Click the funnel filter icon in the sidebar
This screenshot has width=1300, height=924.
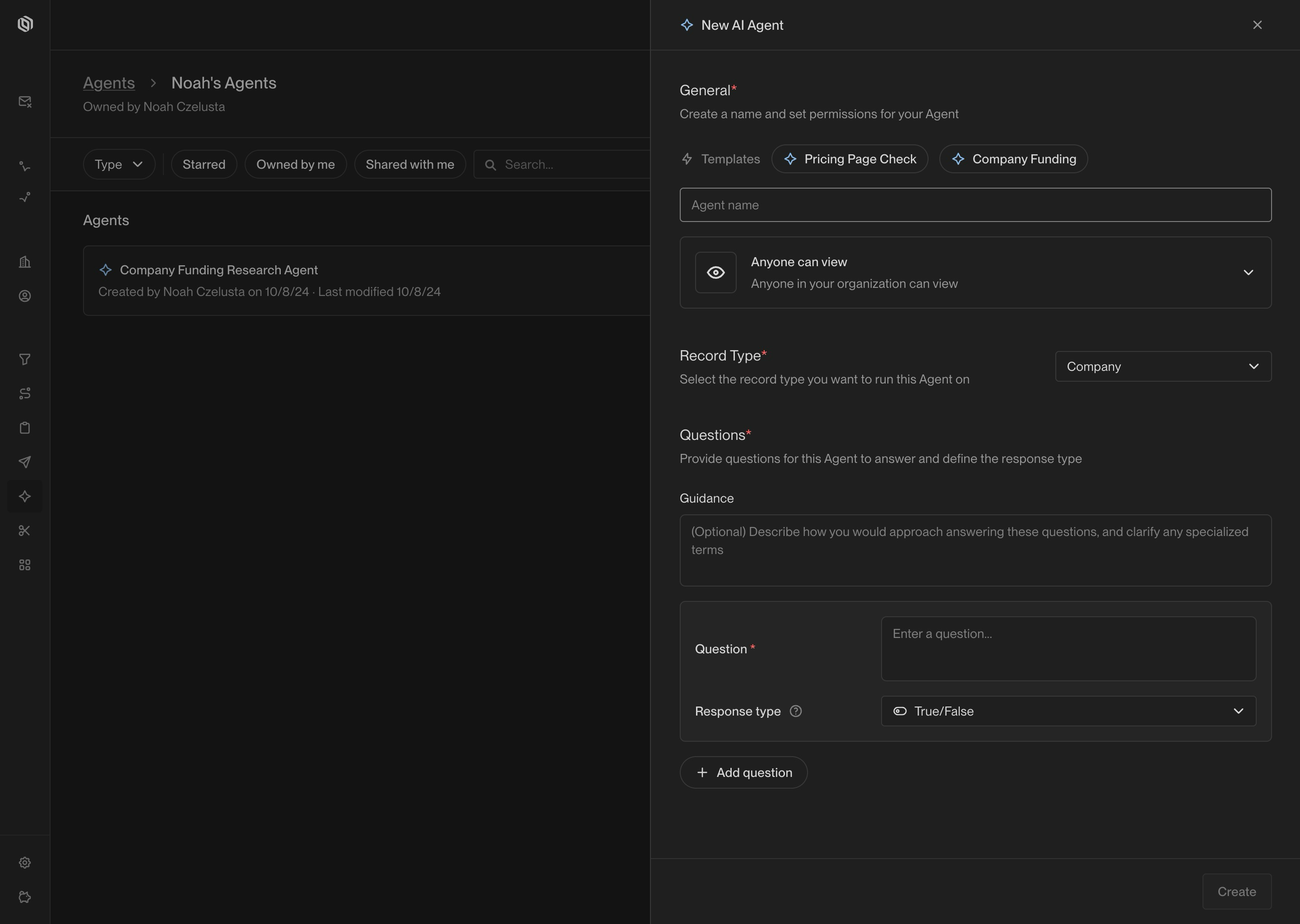[24, 359]
